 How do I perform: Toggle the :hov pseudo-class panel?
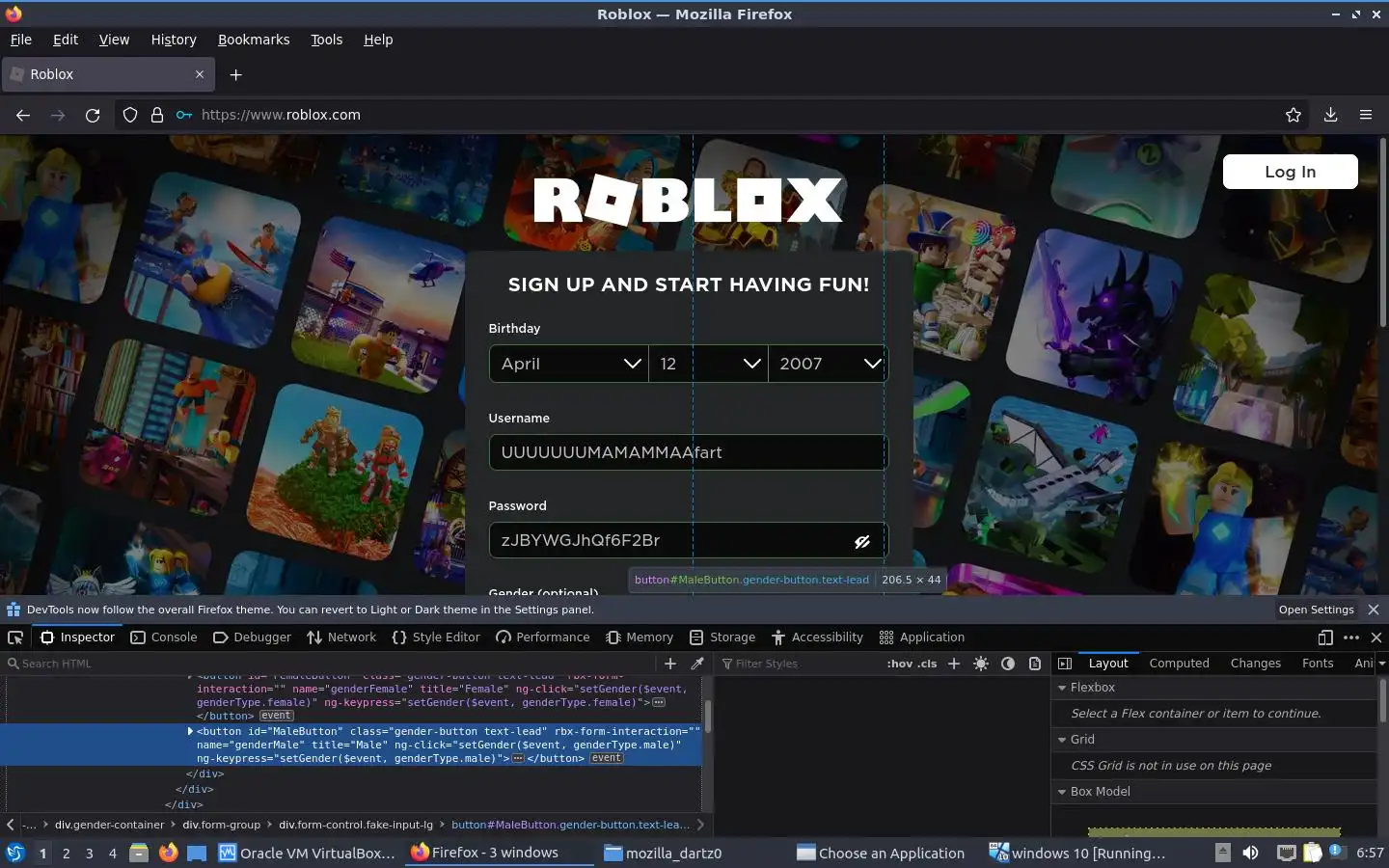pos(899,664)
